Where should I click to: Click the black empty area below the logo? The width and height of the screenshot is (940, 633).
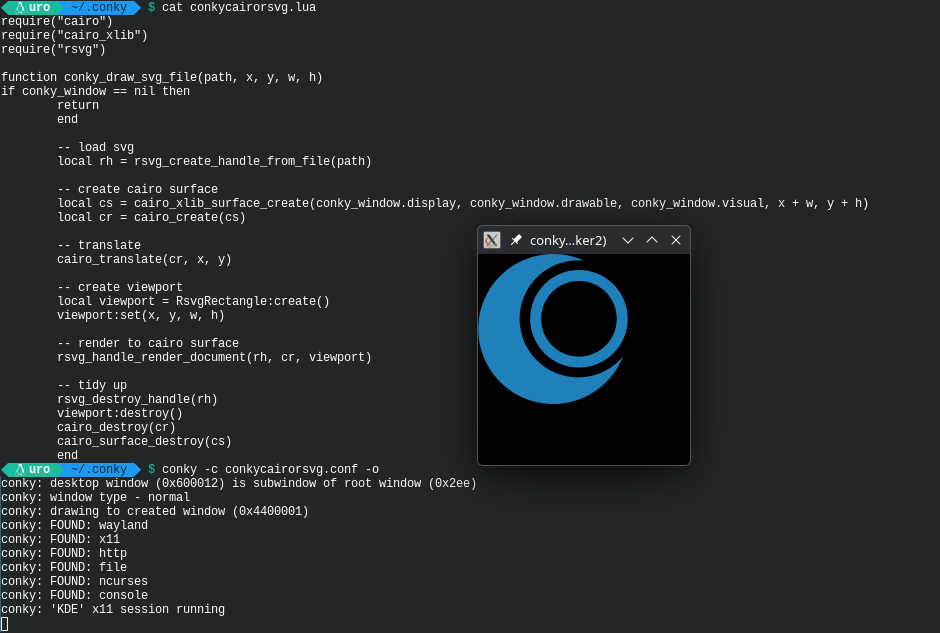[584, 435]
